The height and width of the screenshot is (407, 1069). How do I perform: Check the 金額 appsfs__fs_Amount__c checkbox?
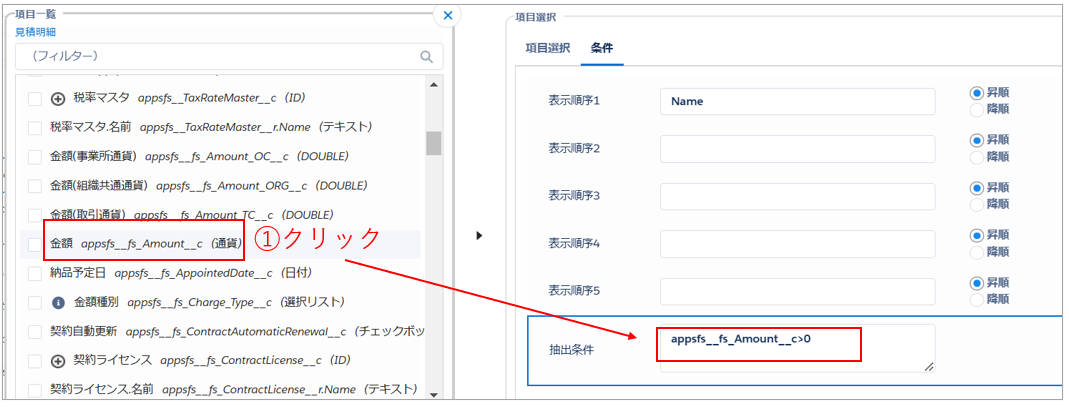pos(35,244)
